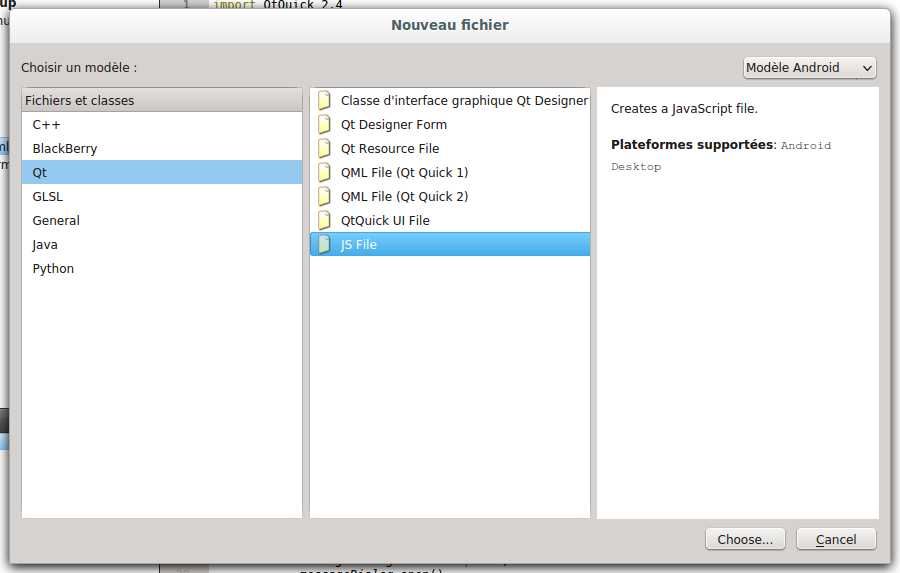
Task: Select the C++ category
Action: (47, 125)
